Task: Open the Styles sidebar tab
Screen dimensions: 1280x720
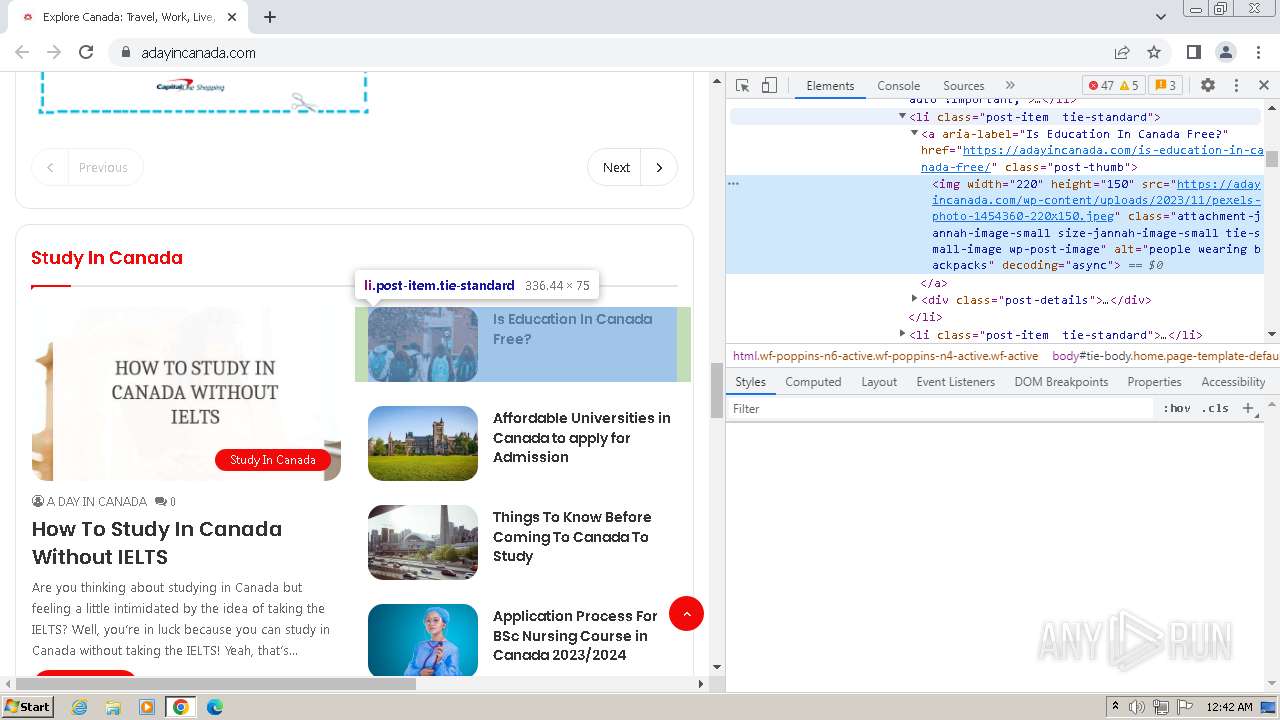Action: [x=750, y=382]
